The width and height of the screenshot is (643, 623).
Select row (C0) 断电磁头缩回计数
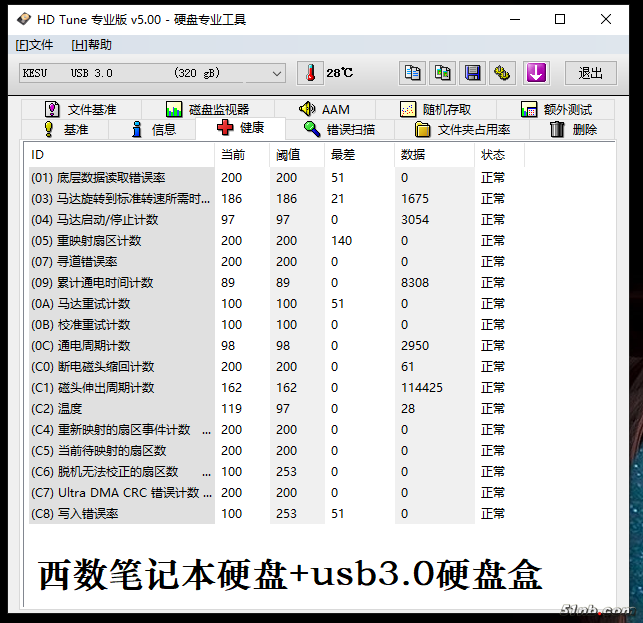277,366
